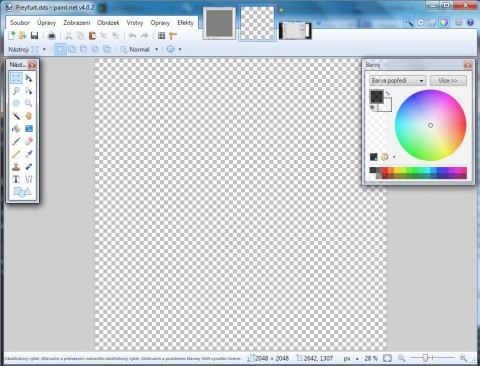480x366 pixels.
Task: Open the Vrstvy menu
Action: pyautogui.click(x=135, y=23)
